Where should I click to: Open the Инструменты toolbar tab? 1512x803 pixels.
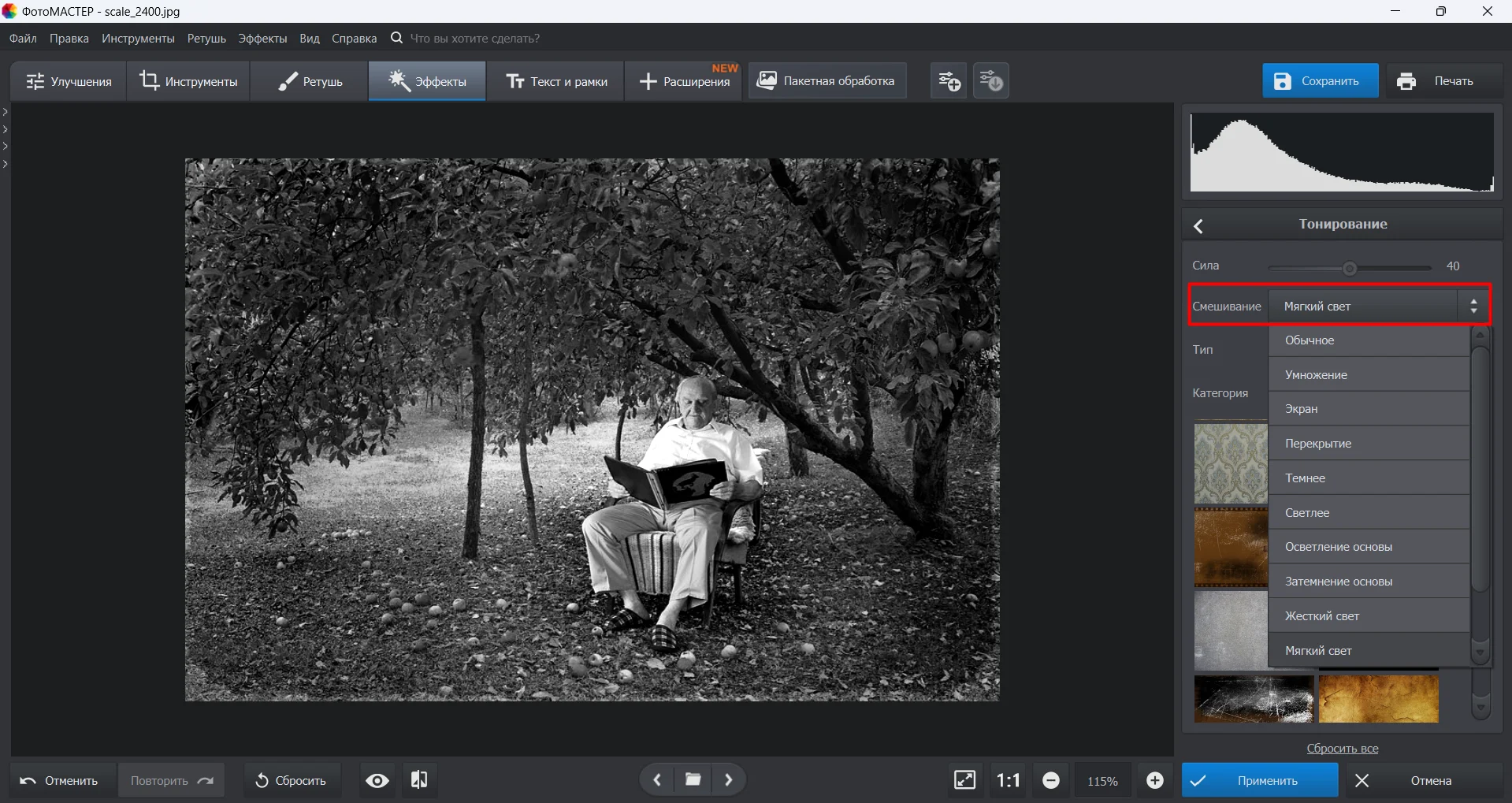click(x=188, y=81)
